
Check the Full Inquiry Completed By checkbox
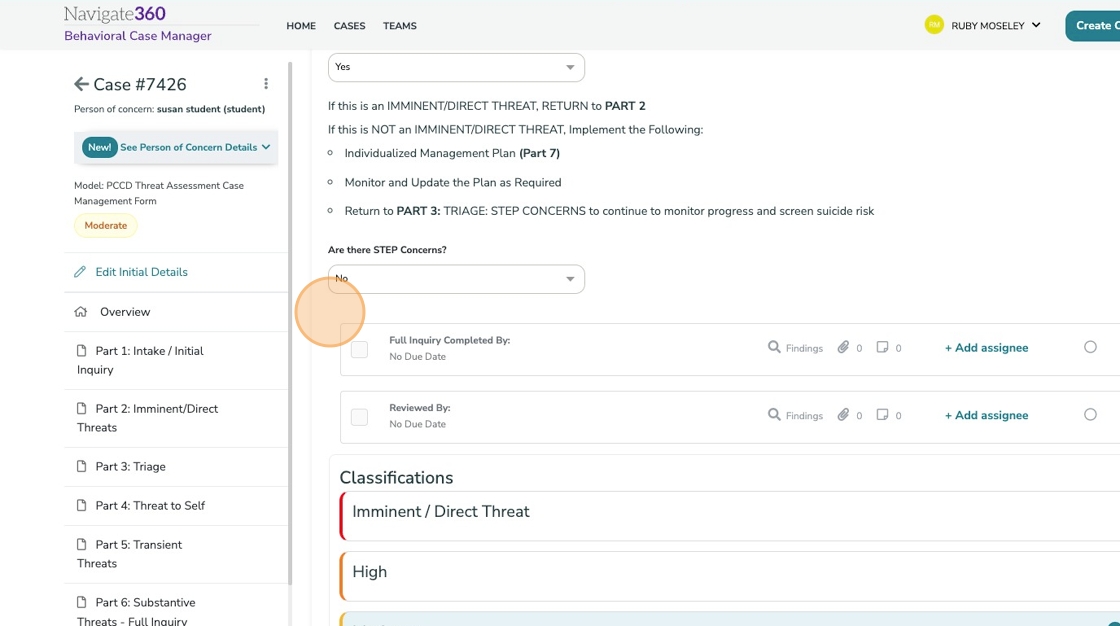tap(359, 349)
